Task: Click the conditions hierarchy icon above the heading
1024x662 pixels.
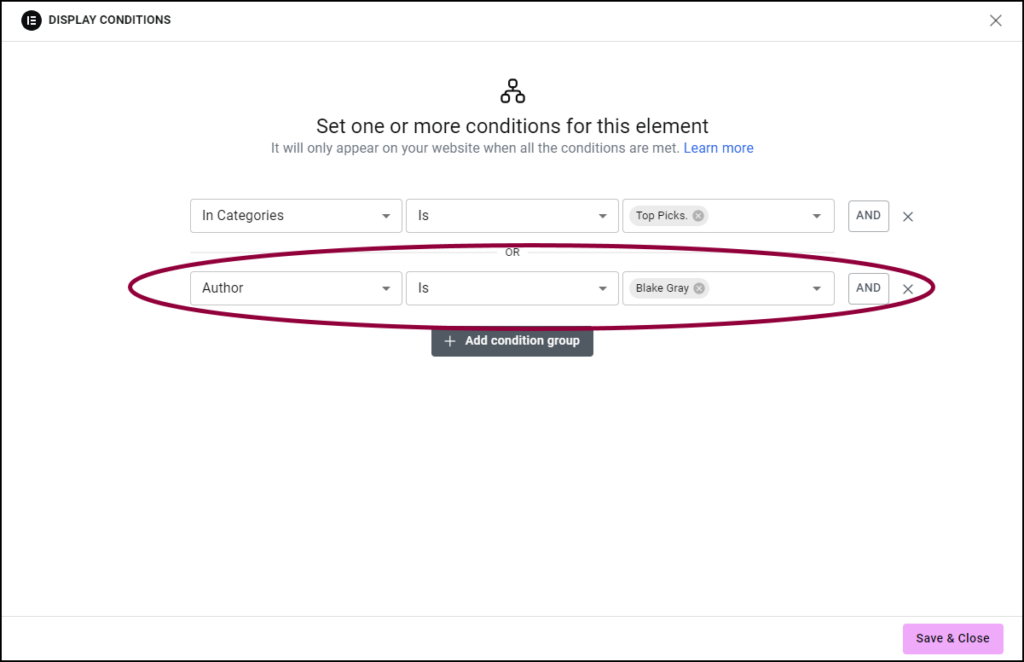Action: point(512,90)
